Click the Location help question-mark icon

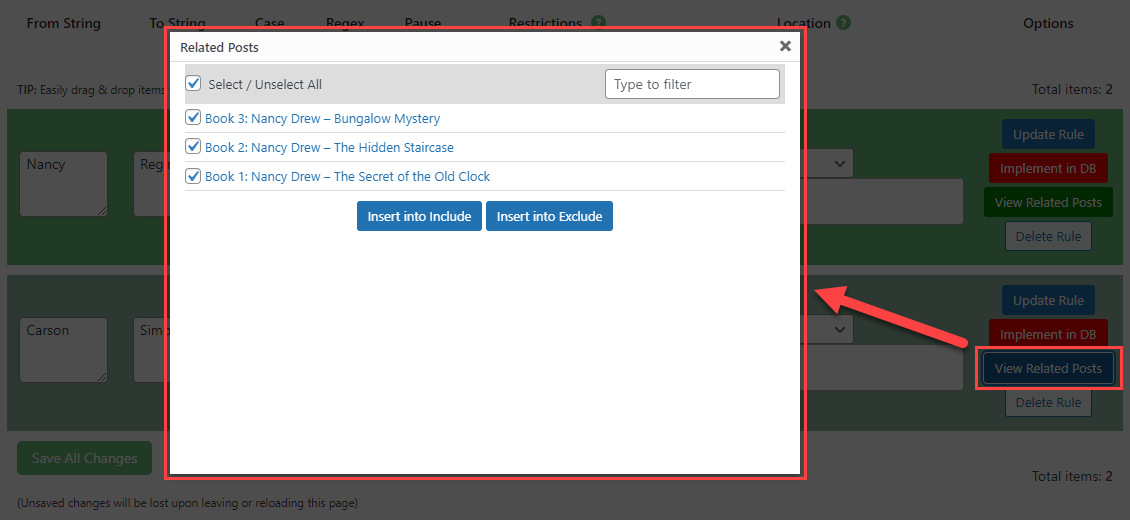(844, 23)
